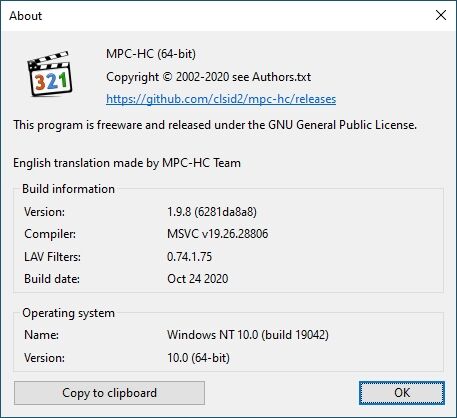Image resolution: width=457 pixels, height=418 pixels.
Task: Confirm the dialog with OK
Action: click(402, 393)
